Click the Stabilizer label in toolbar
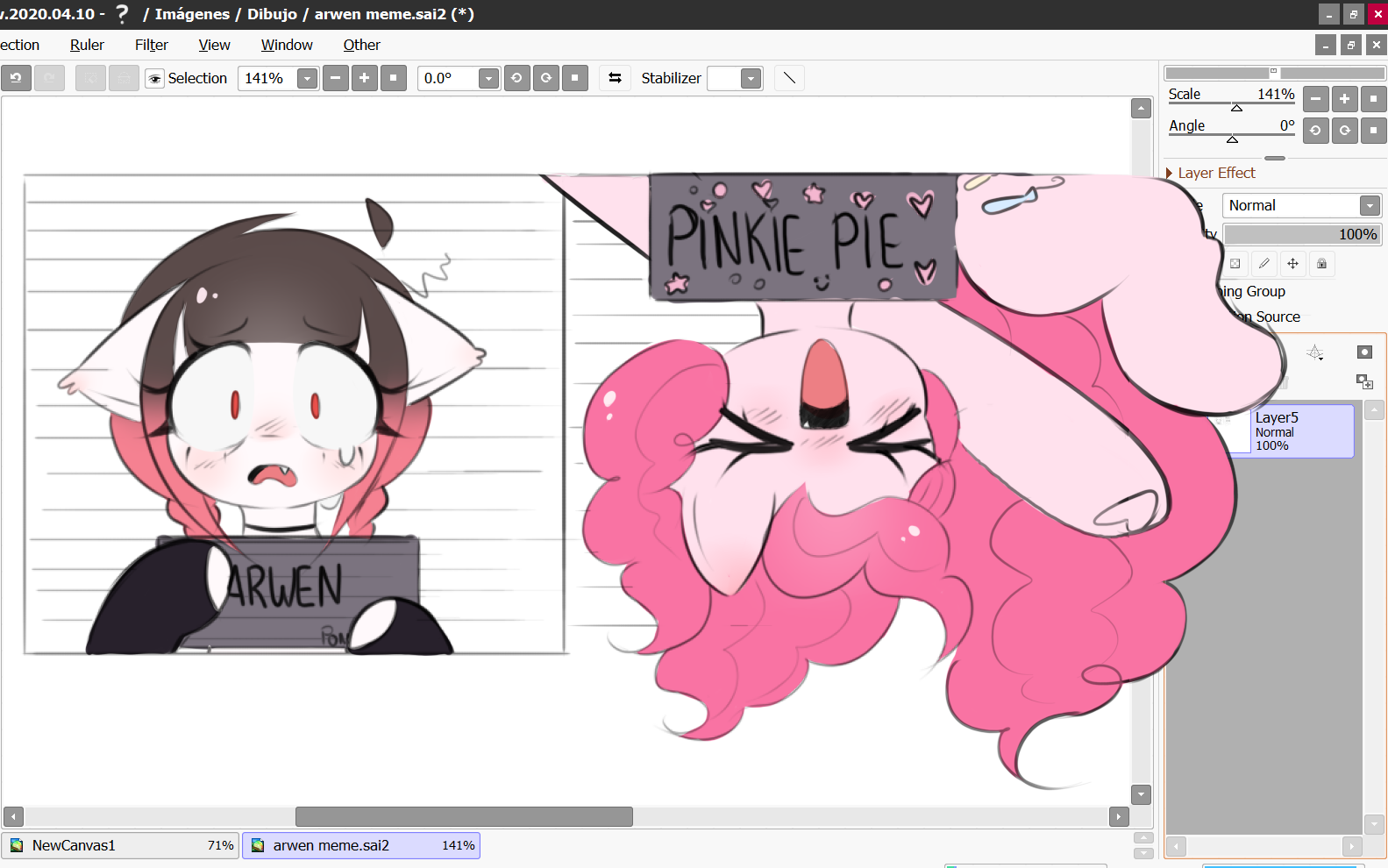 [671, 78]
